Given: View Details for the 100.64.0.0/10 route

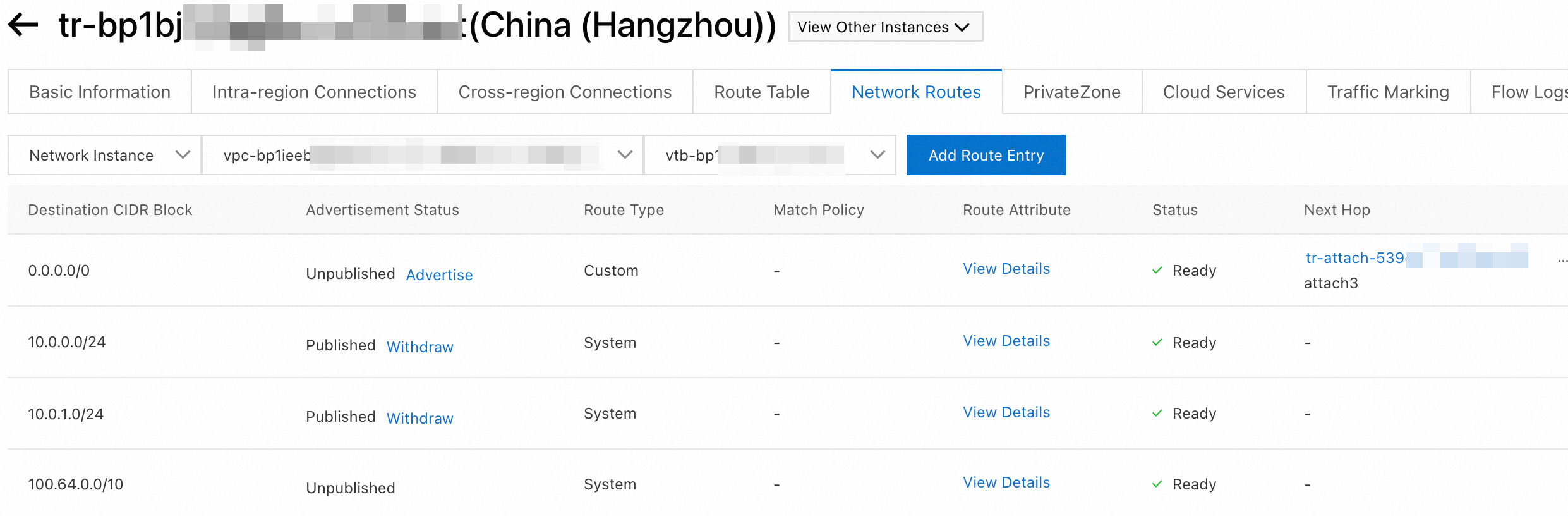Looking at the screenshot, I should pyautogui.click(x=1006, y=482).
